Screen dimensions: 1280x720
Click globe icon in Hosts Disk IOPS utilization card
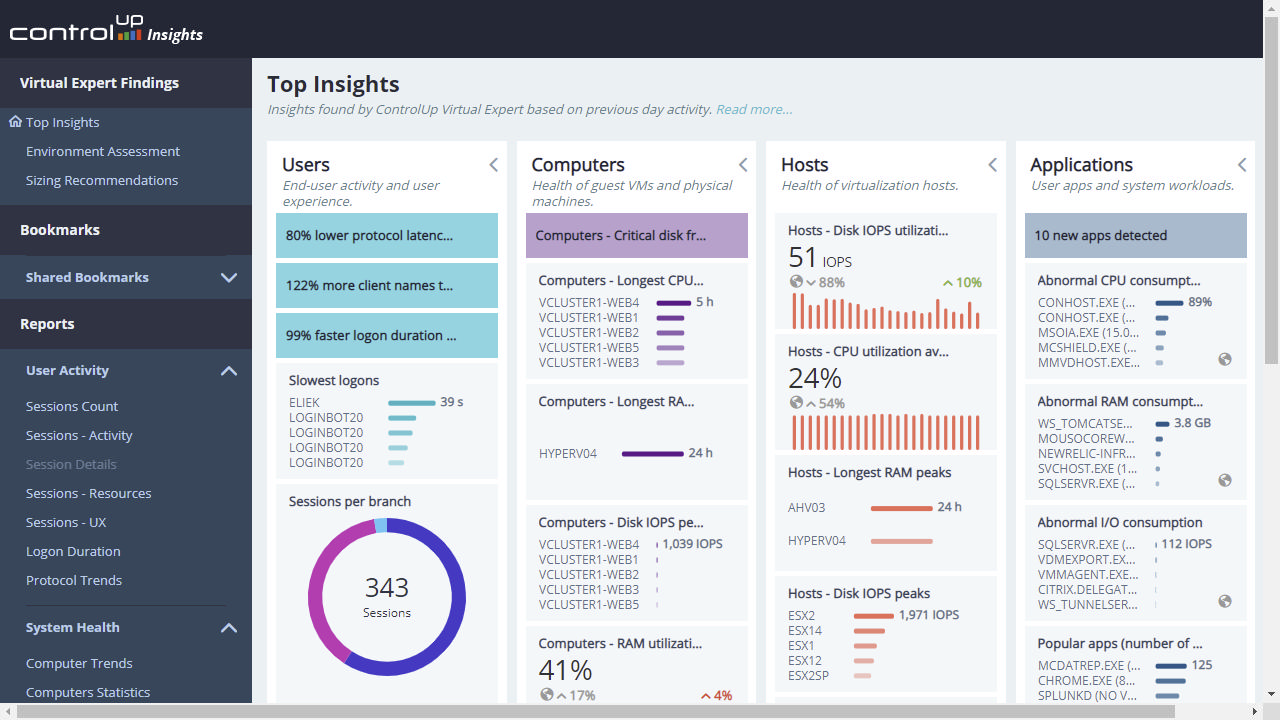tap(796, 282)
